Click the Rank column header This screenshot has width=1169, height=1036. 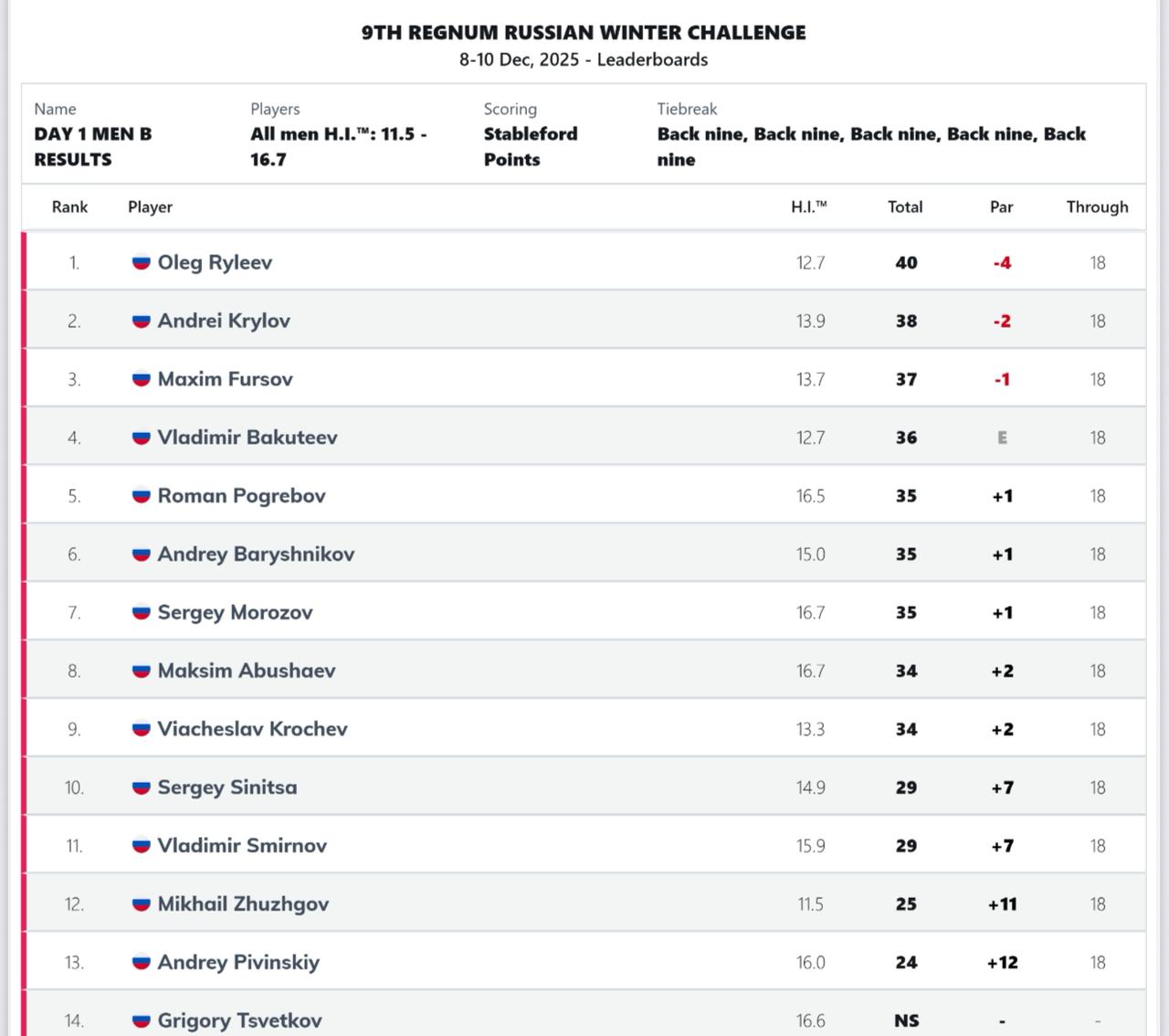(69, 207)
